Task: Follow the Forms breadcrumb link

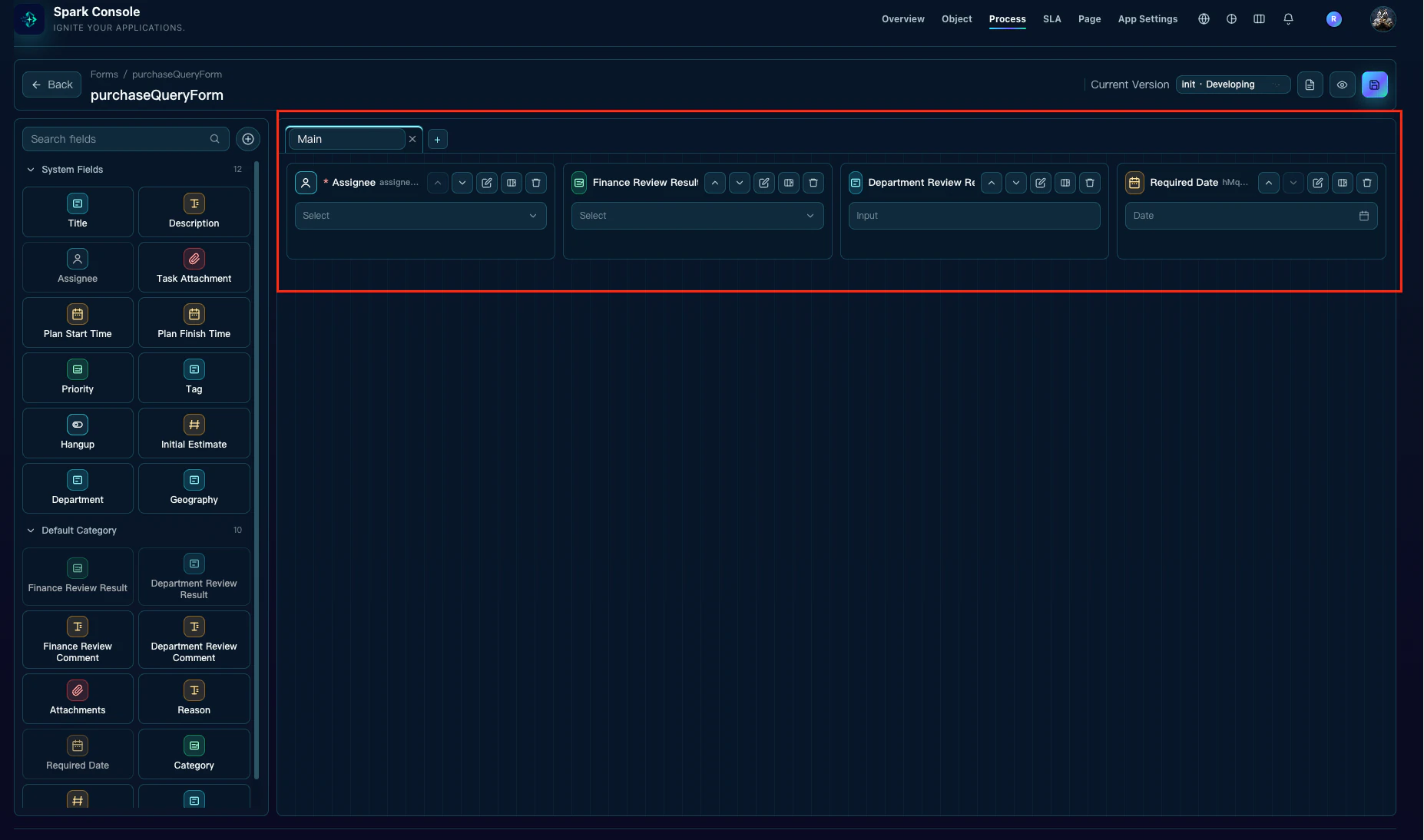Action: pyautogui.click(x=104, y=74)
